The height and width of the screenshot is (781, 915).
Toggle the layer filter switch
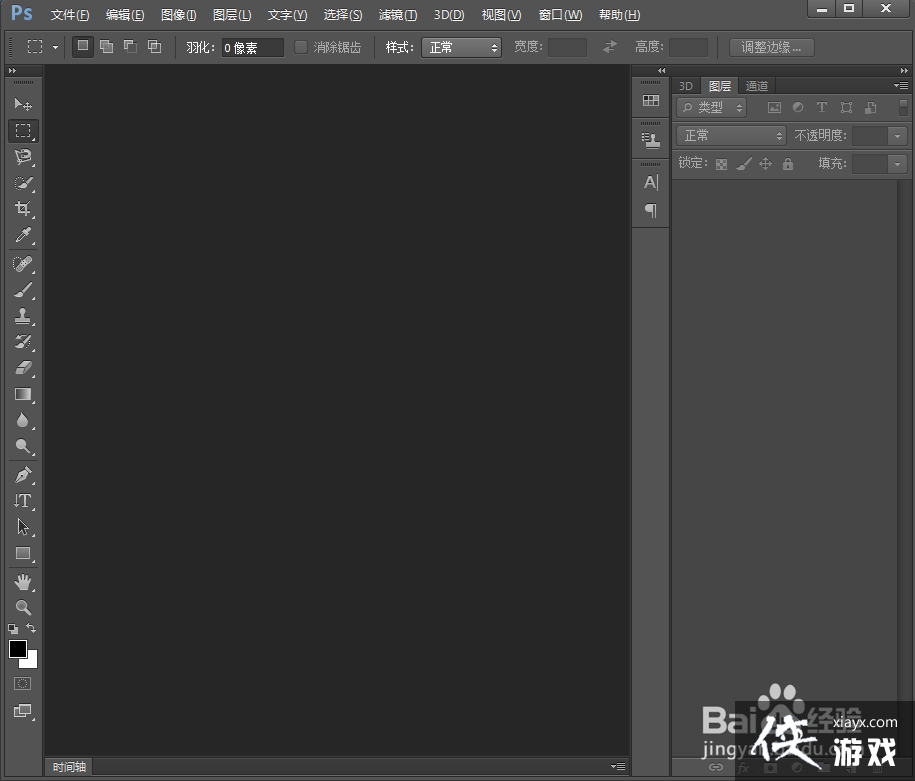(x=903, y=107)
